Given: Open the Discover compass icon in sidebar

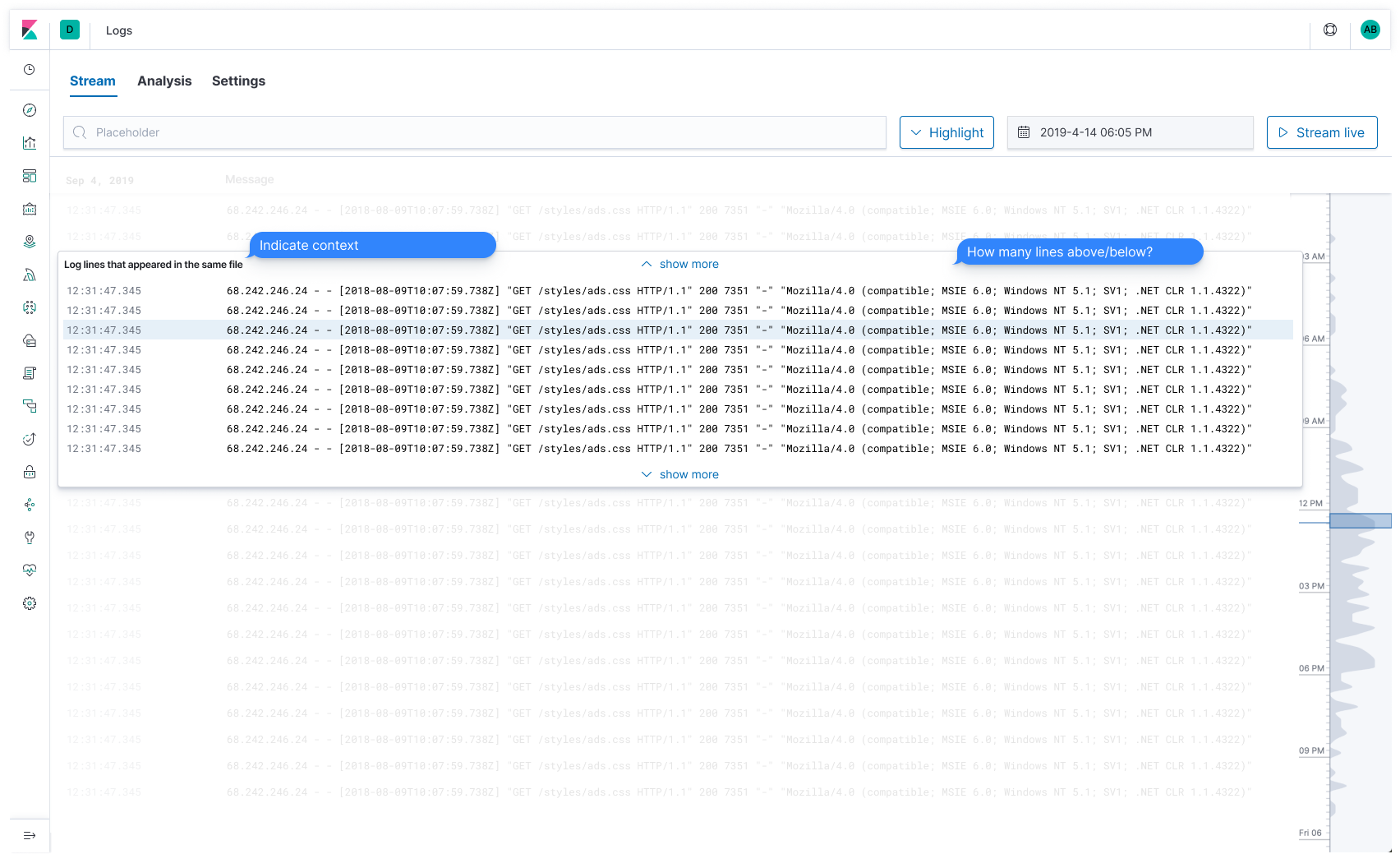Looking at the screenshot, I should [30, 110].
